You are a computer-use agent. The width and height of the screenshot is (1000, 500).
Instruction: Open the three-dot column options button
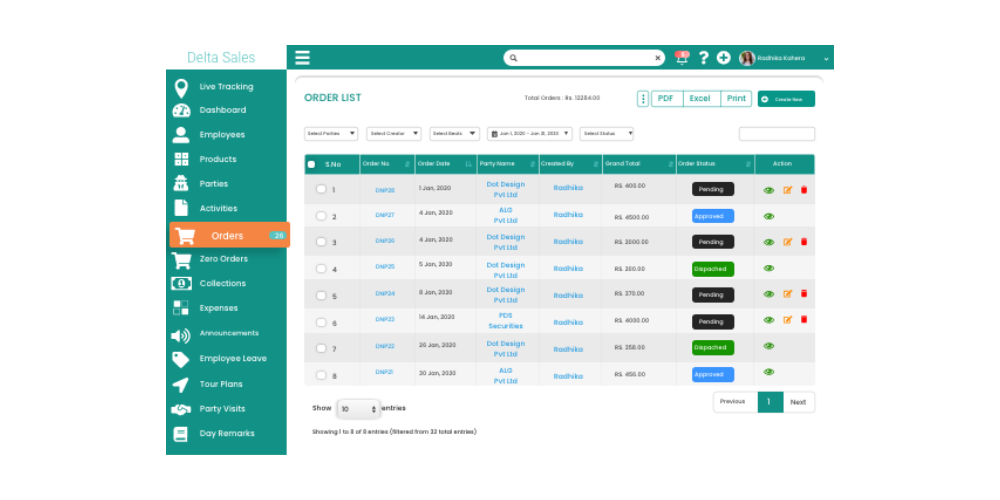pos(643,98)
